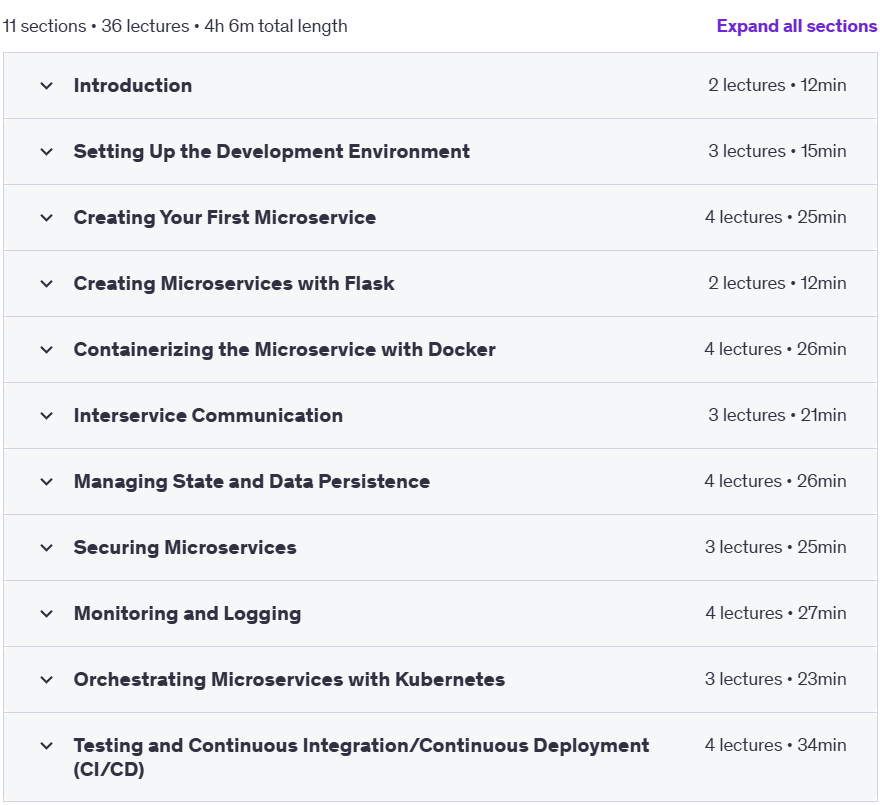Viewport: 880px width, 805px height.
Task: Toggle chevron for Creating Microservices with Flask
Action: (47, 284)
